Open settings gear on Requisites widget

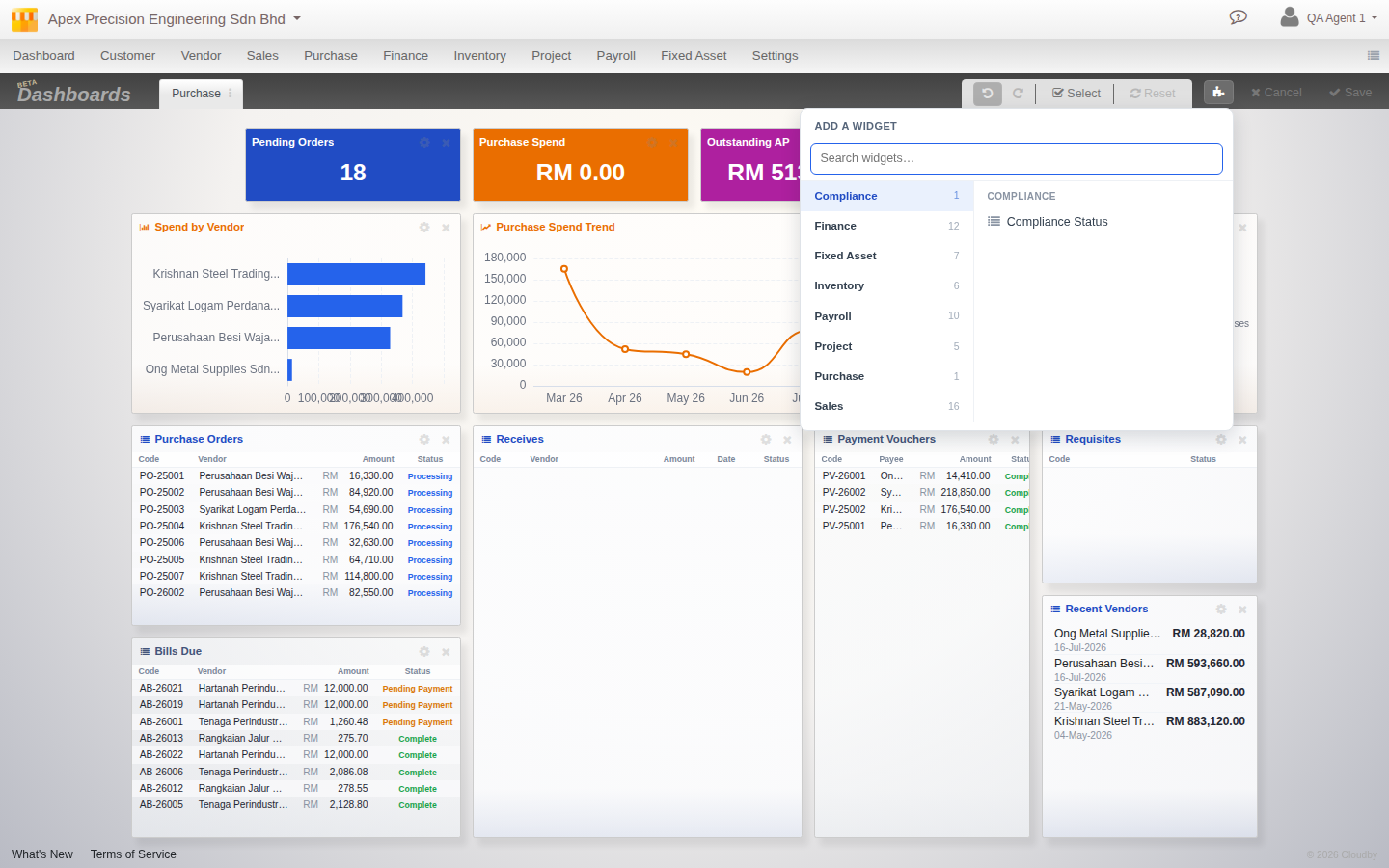(x=1221, y=440)
